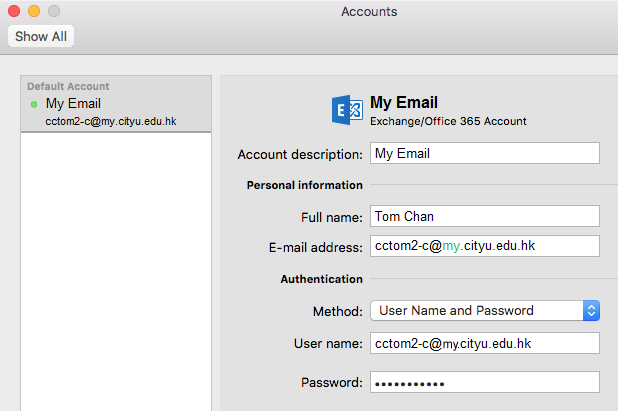Click the green status dot beside My Email
The height and width of the screenshot is (411, 618).
(x=35, y=104)
